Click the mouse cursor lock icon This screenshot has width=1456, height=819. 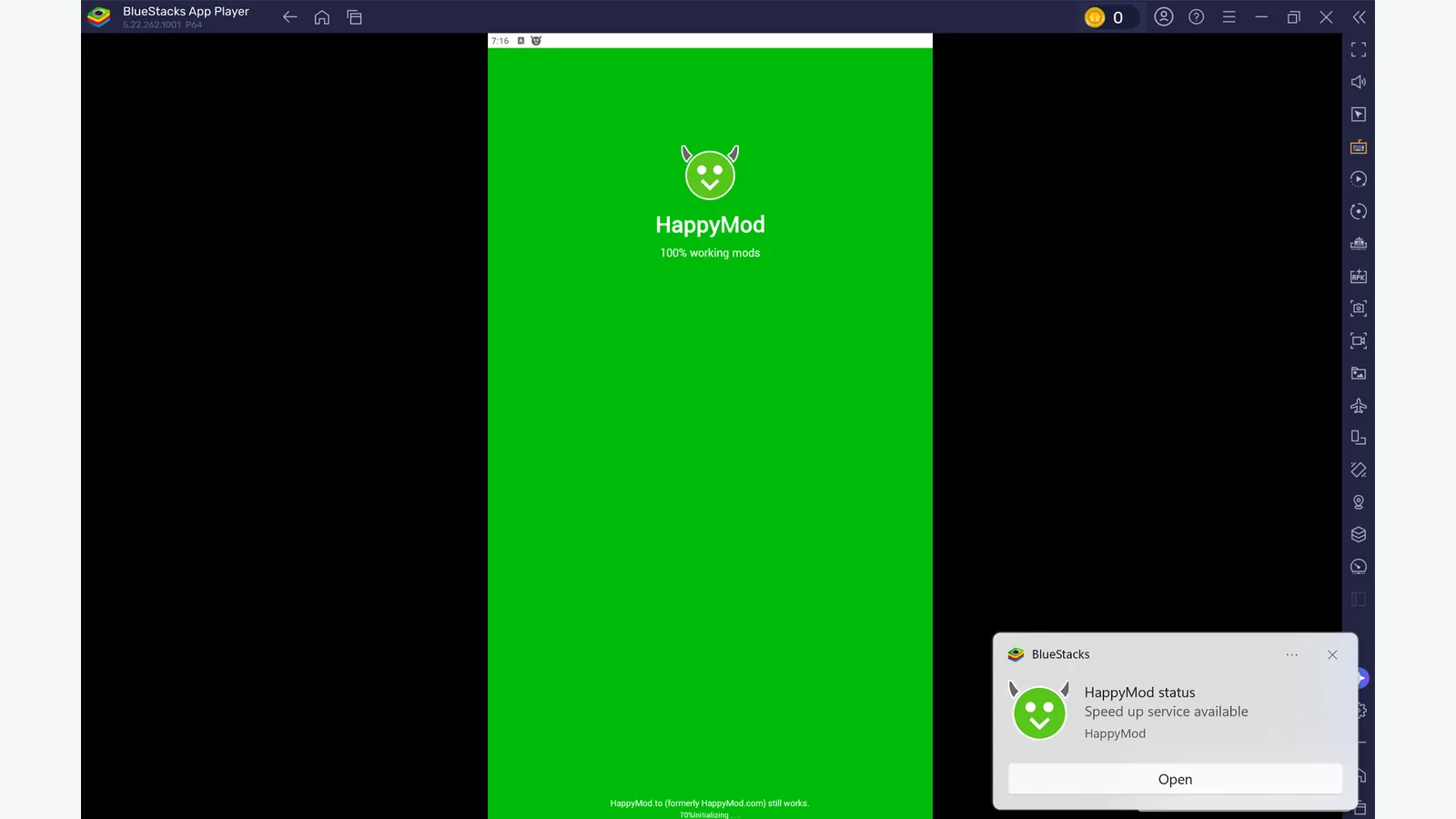(1359, 115)
